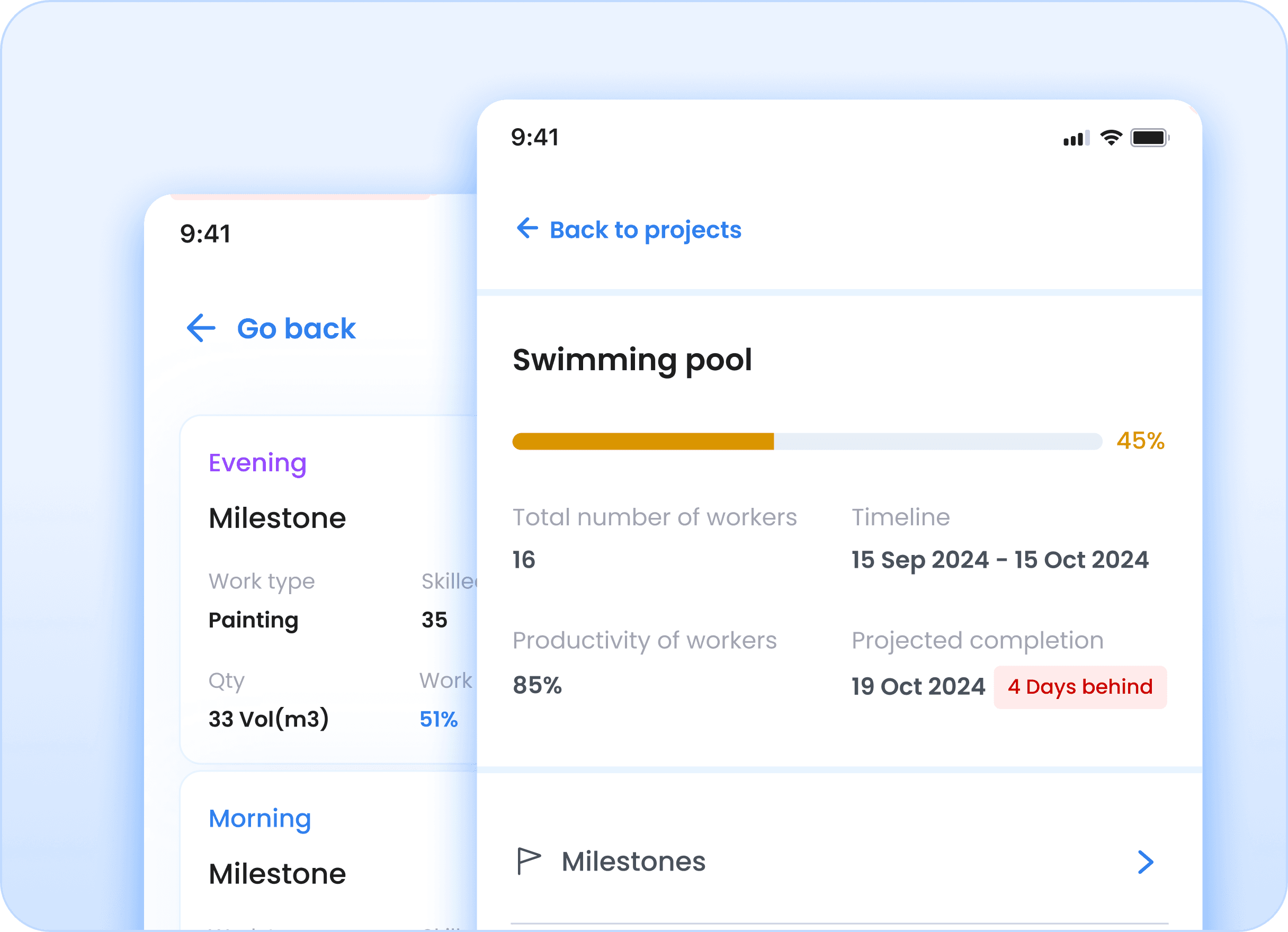Click the 'Back to projects' link
The width and height of the screenshot is (1288, 932).
pos(645,230)
